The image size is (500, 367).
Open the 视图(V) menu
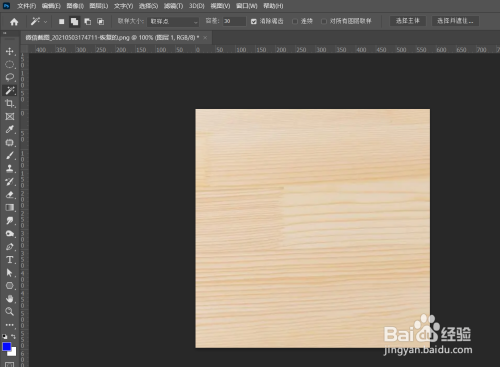(x=220, y=6)
